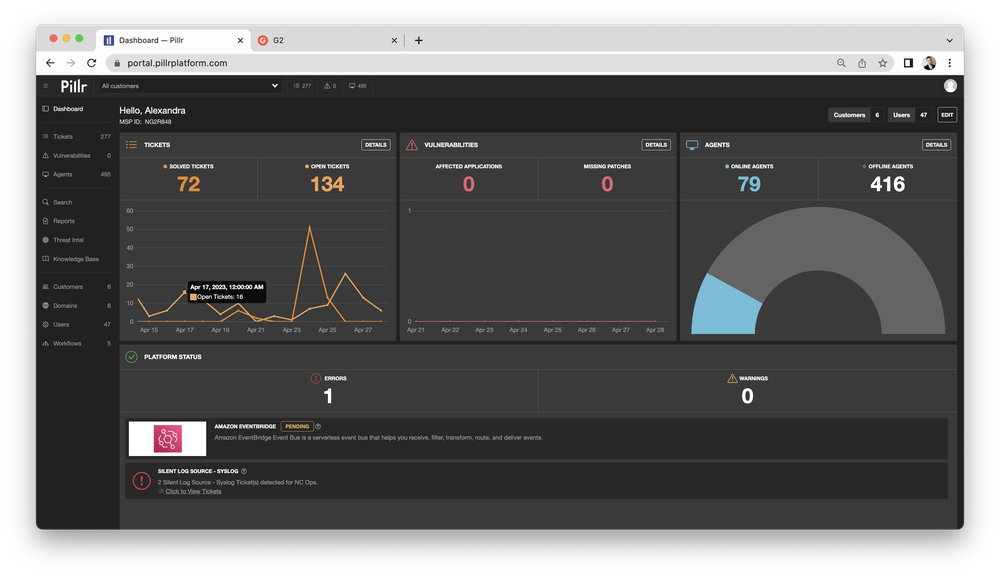Click the green Platform Status check icon
This screenshot has width=1000, height=577.
point(133,356)
